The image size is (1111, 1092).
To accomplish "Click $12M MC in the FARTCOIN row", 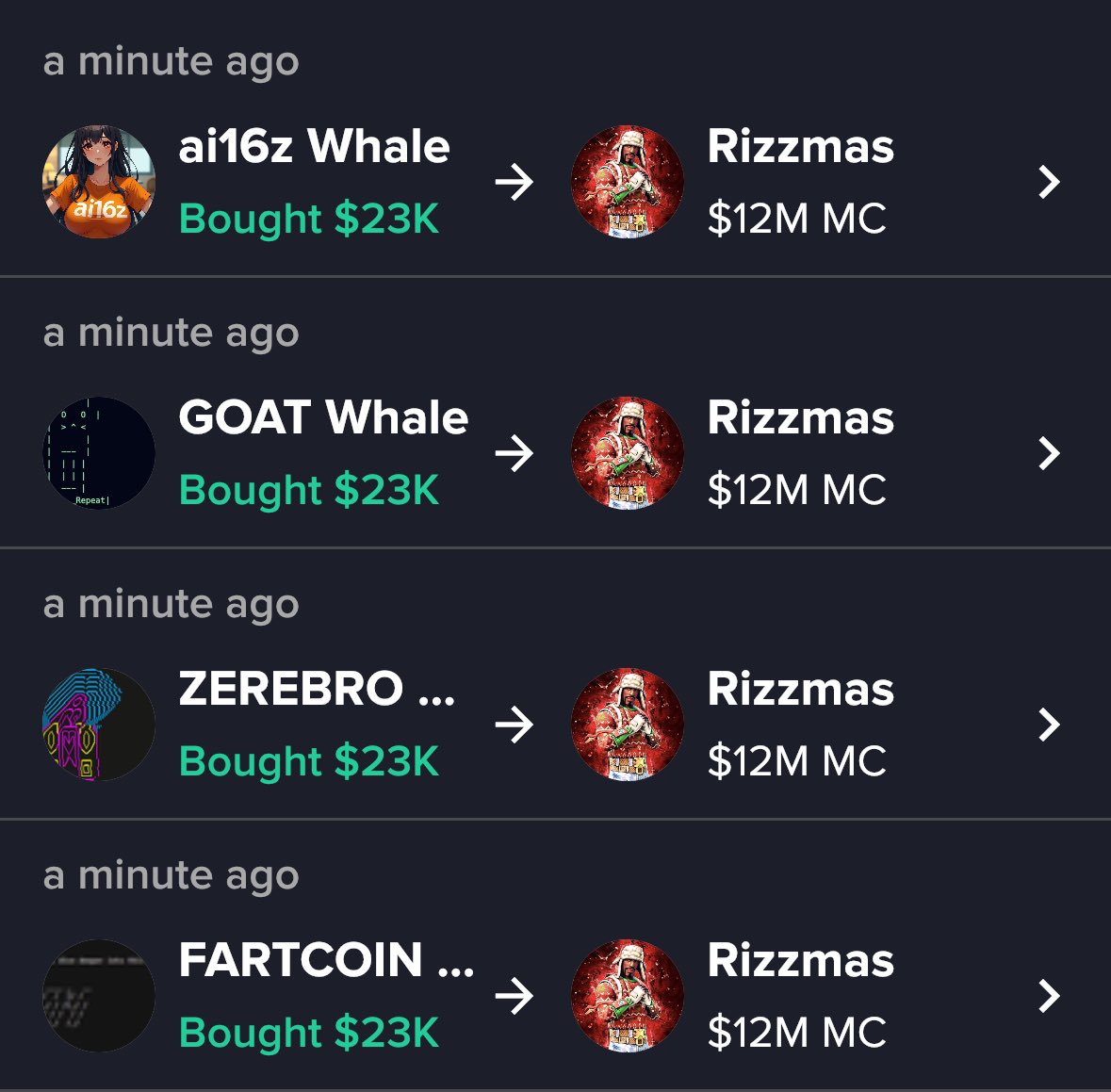I will 796,1032.
